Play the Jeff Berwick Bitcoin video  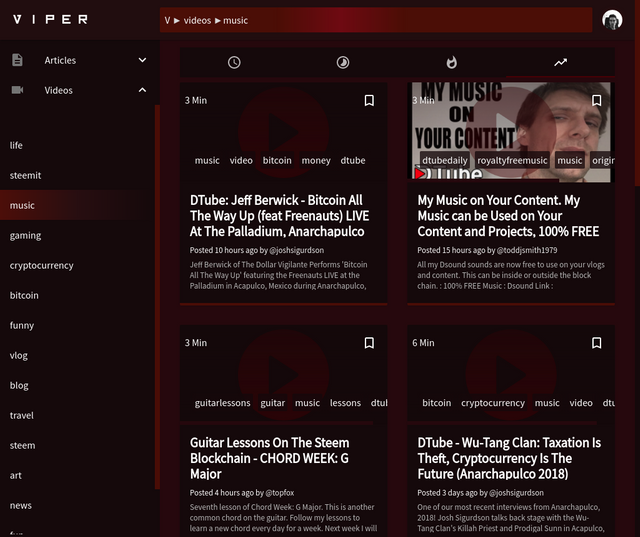[x=283, y=133]
